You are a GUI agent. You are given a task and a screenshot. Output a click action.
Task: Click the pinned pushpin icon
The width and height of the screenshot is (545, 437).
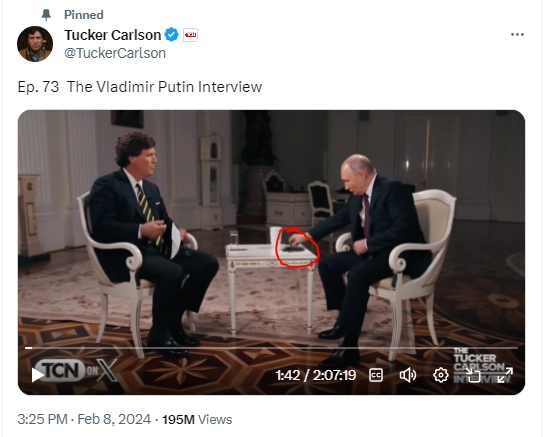point(46,15)
